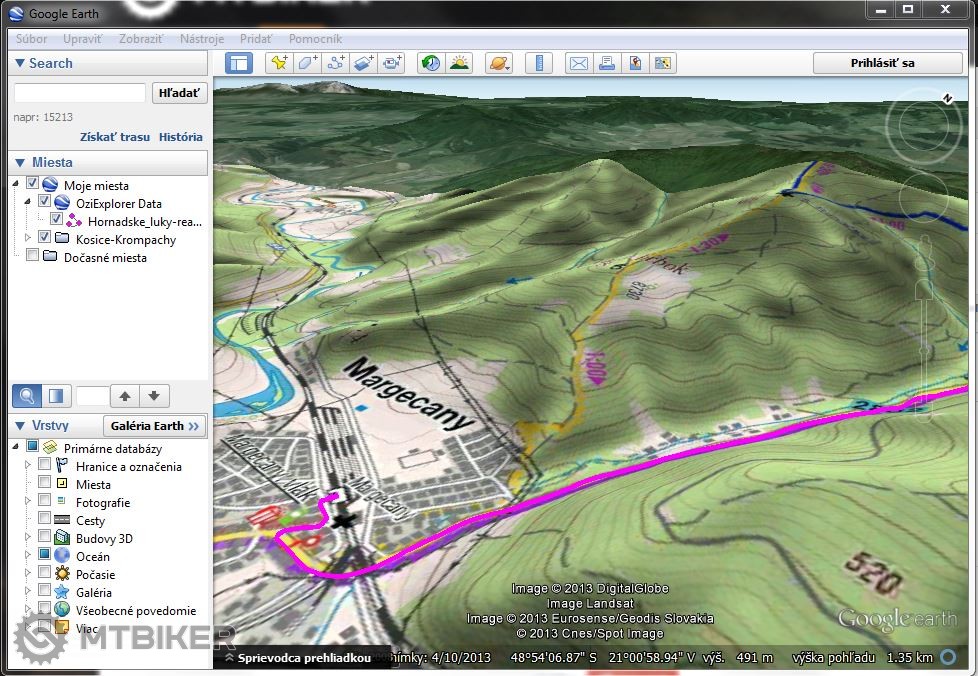Image resolution: width=978 pixels, height=676 pixels.
Task: Click the Prihlásiť sa sign-in button
Action: tap(882, 63)
